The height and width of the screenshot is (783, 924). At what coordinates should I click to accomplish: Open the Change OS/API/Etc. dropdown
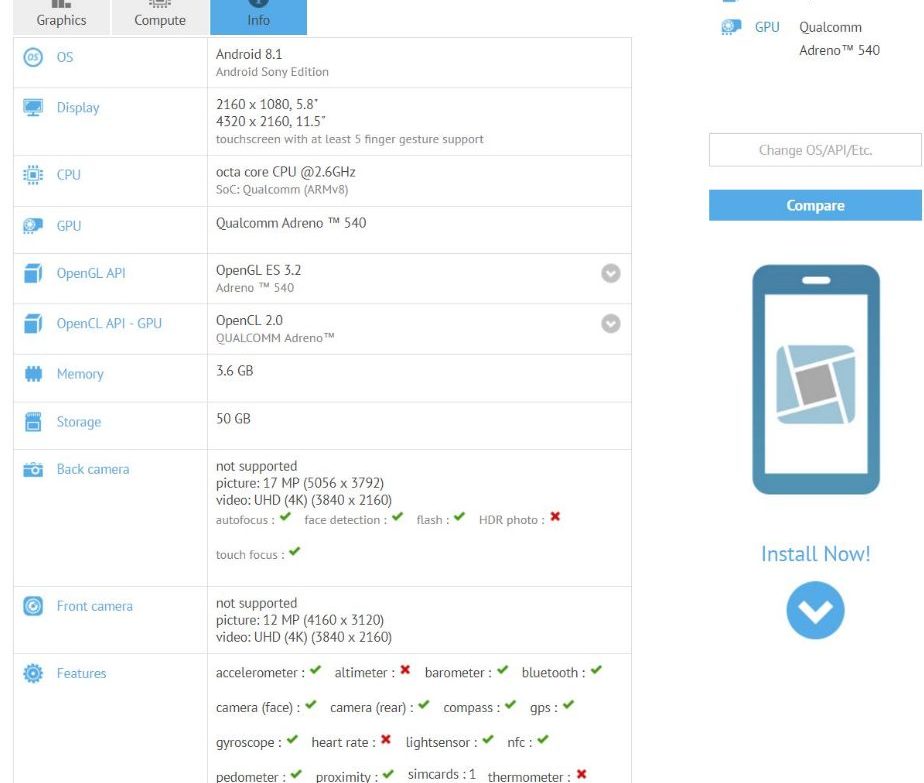[815, 150]
